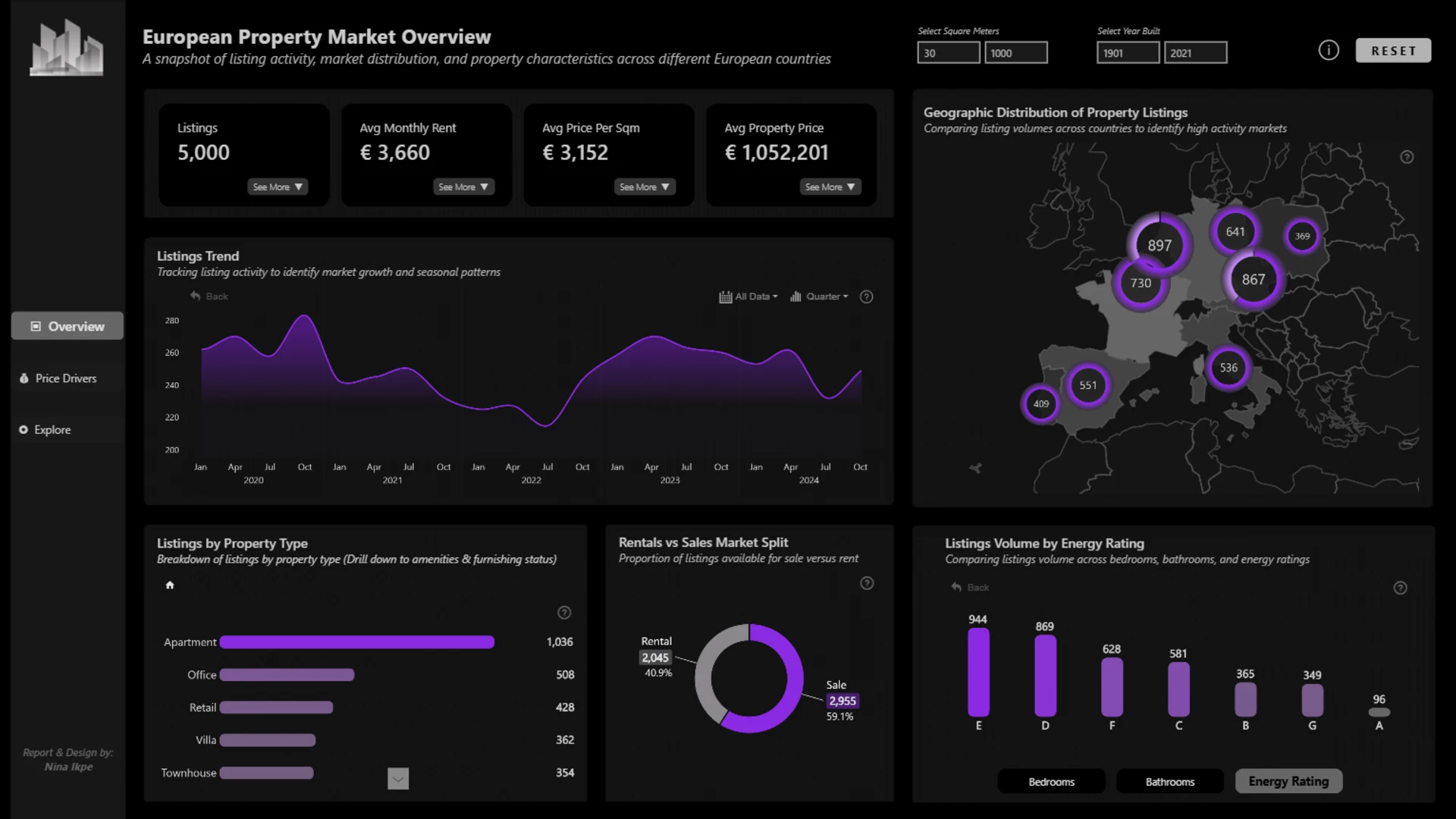
Task: Toggle the Energy Rating view button
Action: point(1288,781)
